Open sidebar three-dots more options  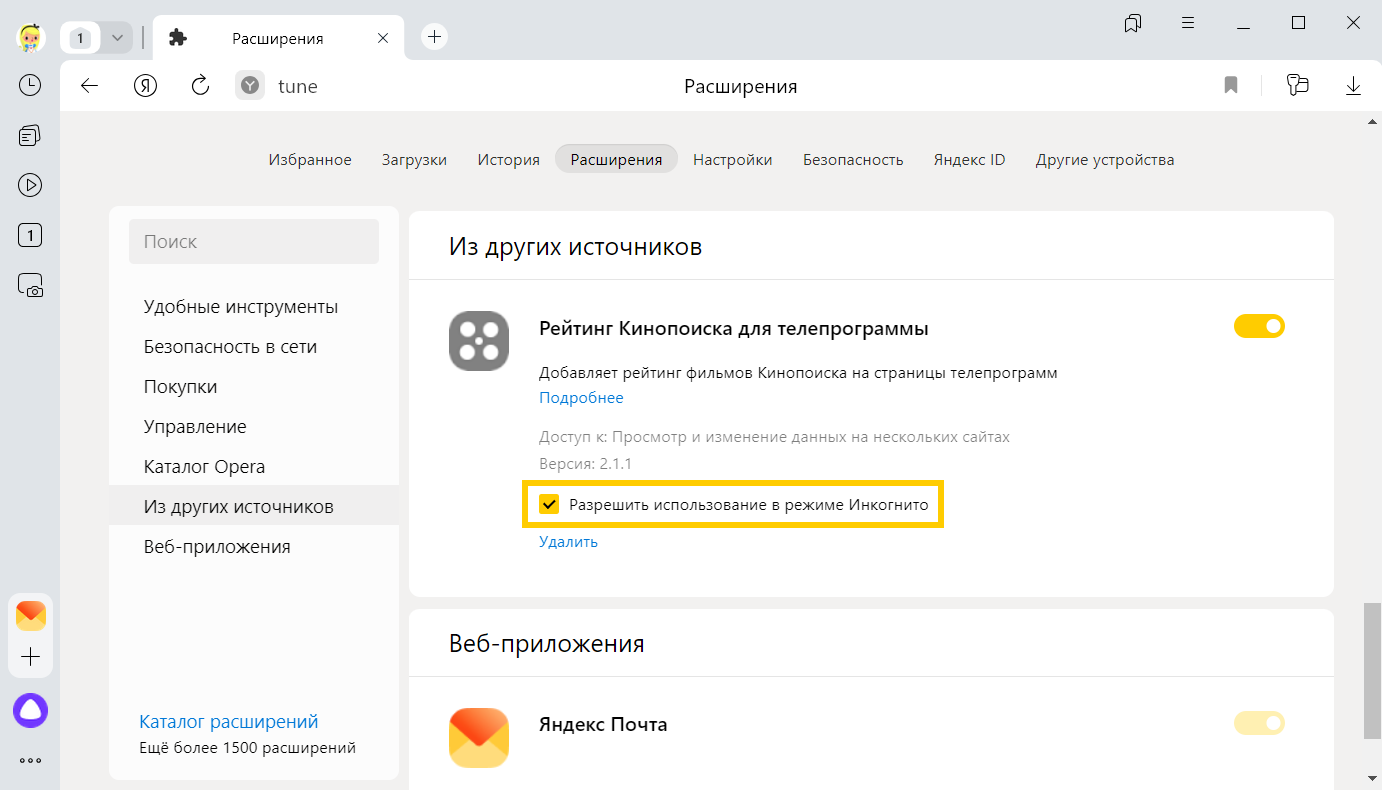click(x=31, y=760)
